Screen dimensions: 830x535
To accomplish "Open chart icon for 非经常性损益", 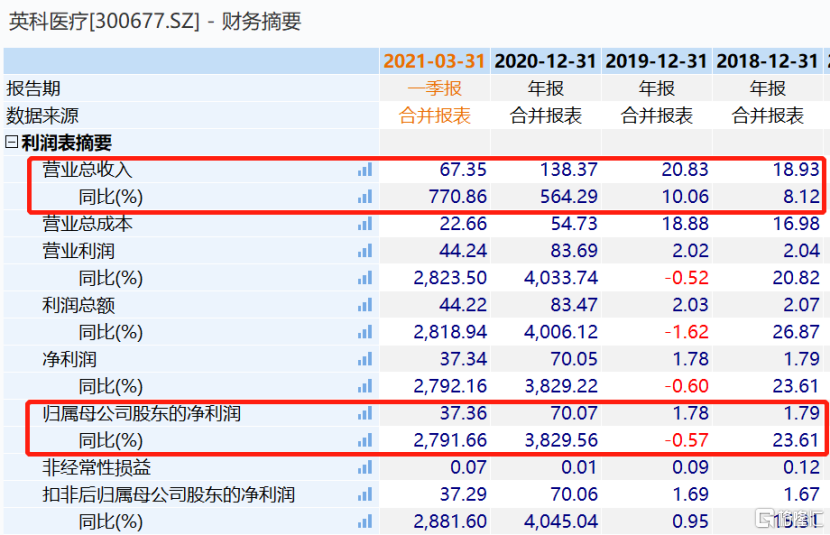I will 365,467.
